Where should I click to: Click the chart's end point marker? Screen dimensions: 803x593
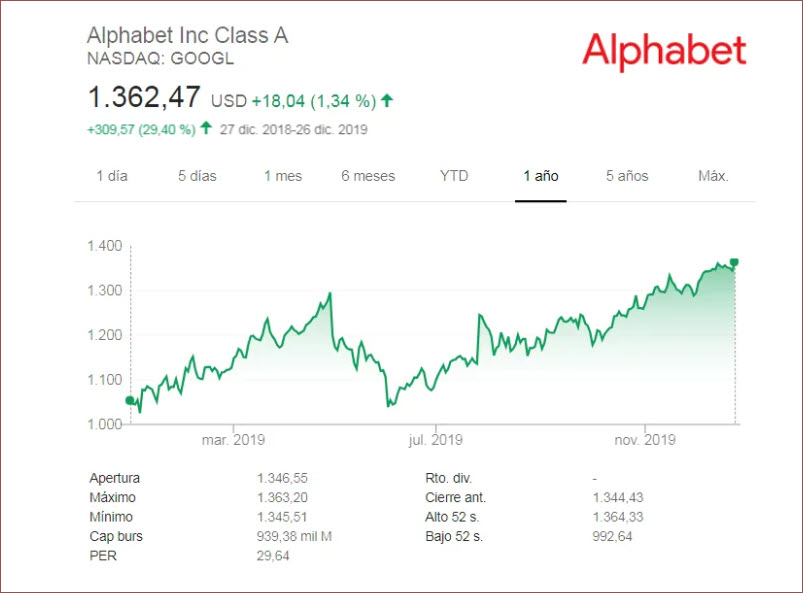pyautogui.click(x=735, y=262)
